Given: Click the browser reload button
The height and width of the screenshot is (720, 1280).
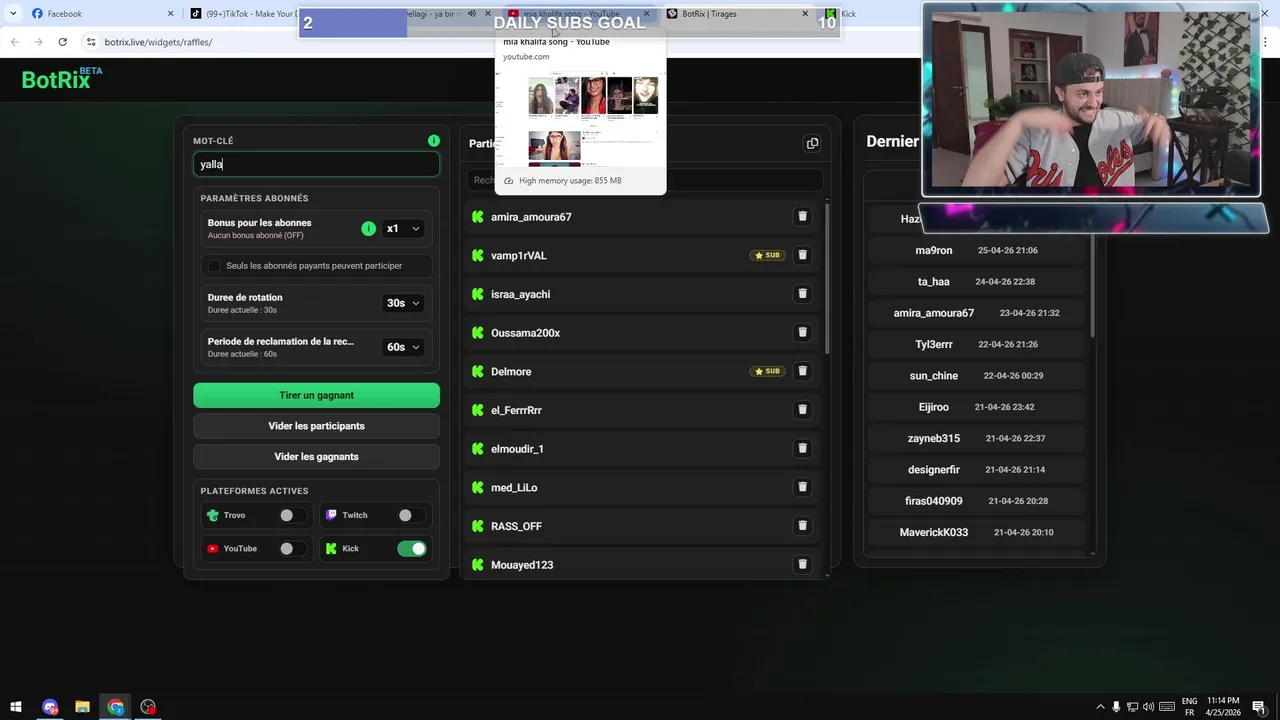Looking at the screenshot, I should point(62,42).
